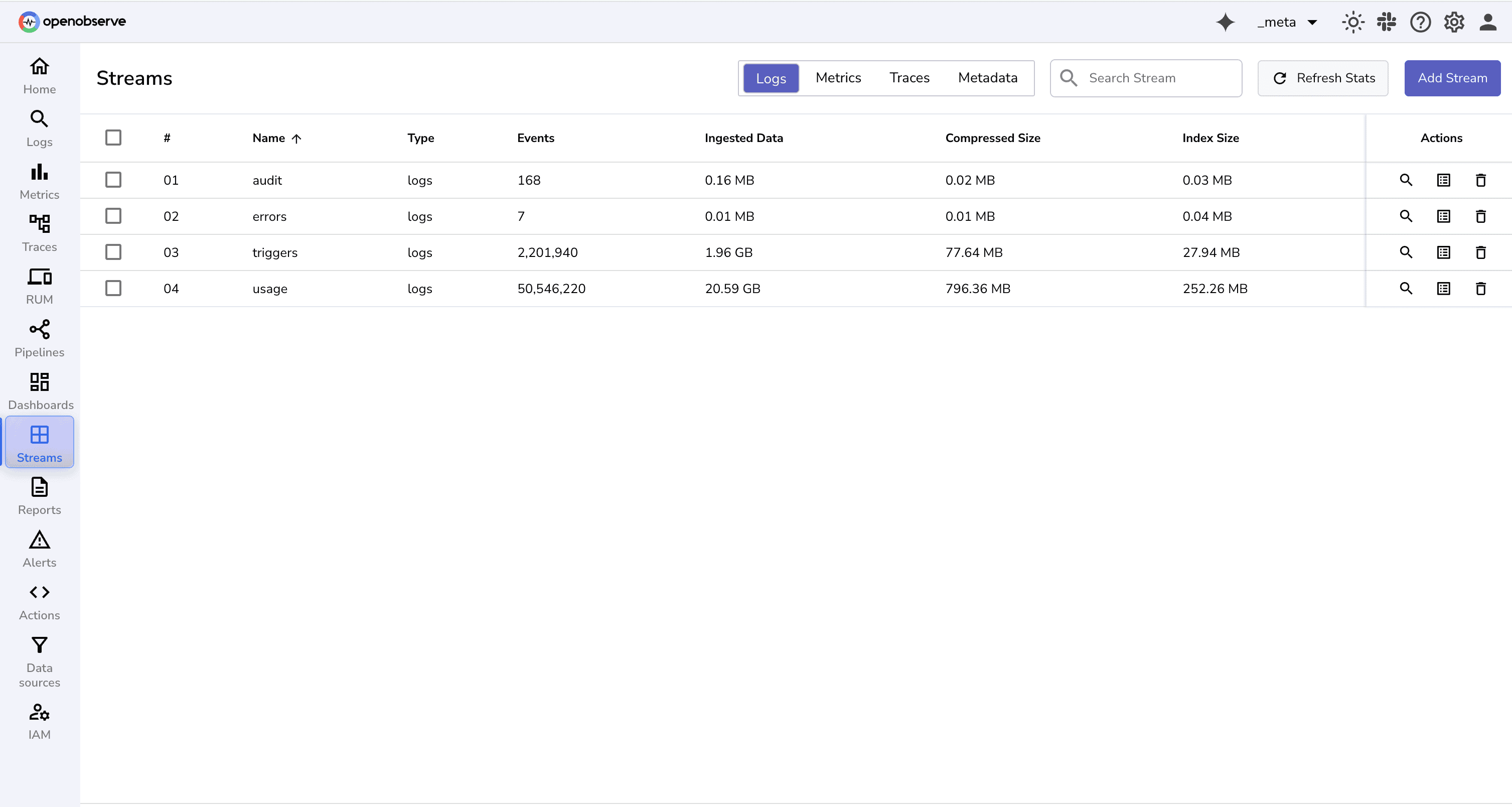This screenshot has height=807, width=1512.
Task: Switch to the Metrics tab
Action: [x=838, y=77]
